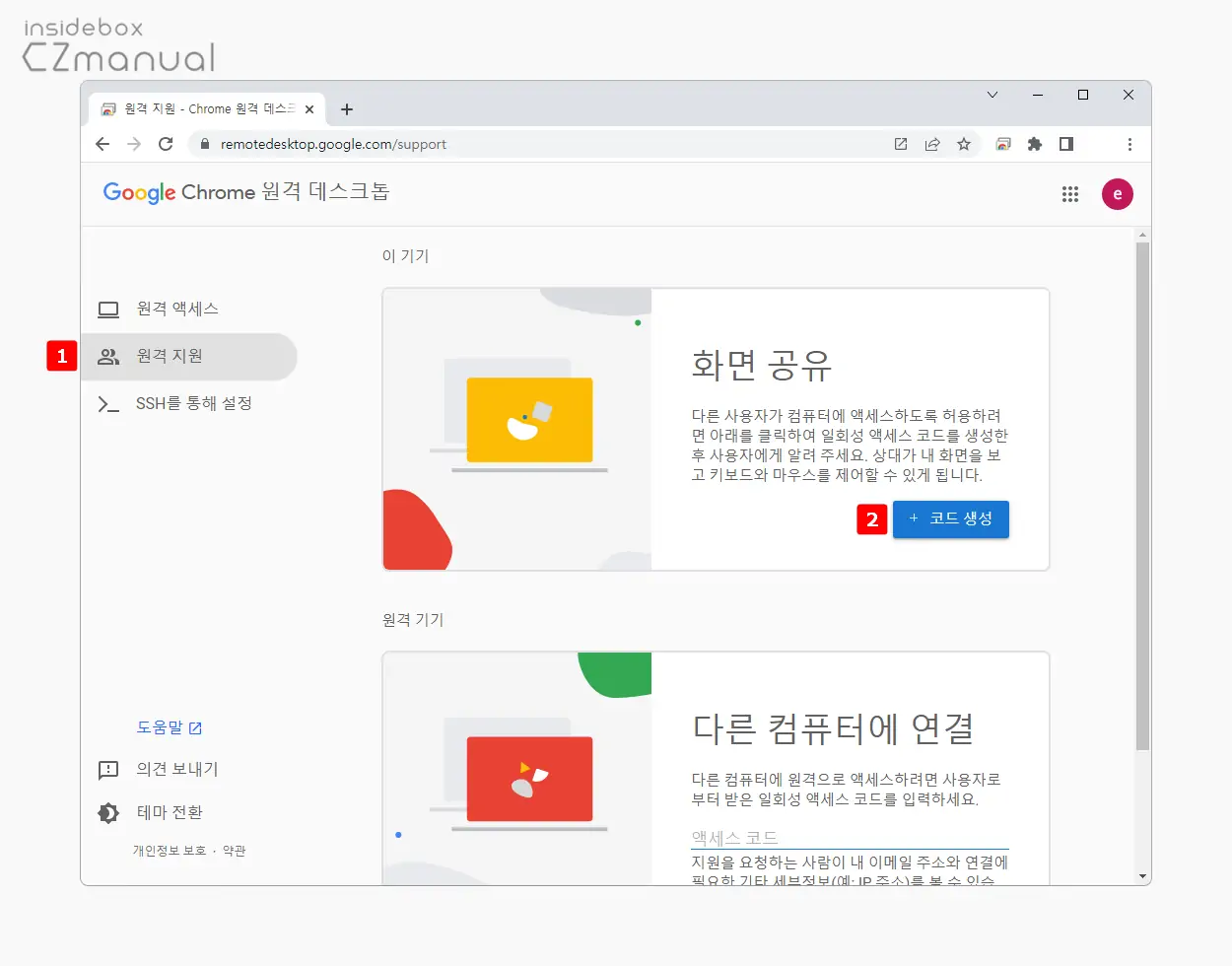This screenshot has height=966, width=1232.
Task: Reload the page with the refresh icon
Action: (x=166, y=144)
